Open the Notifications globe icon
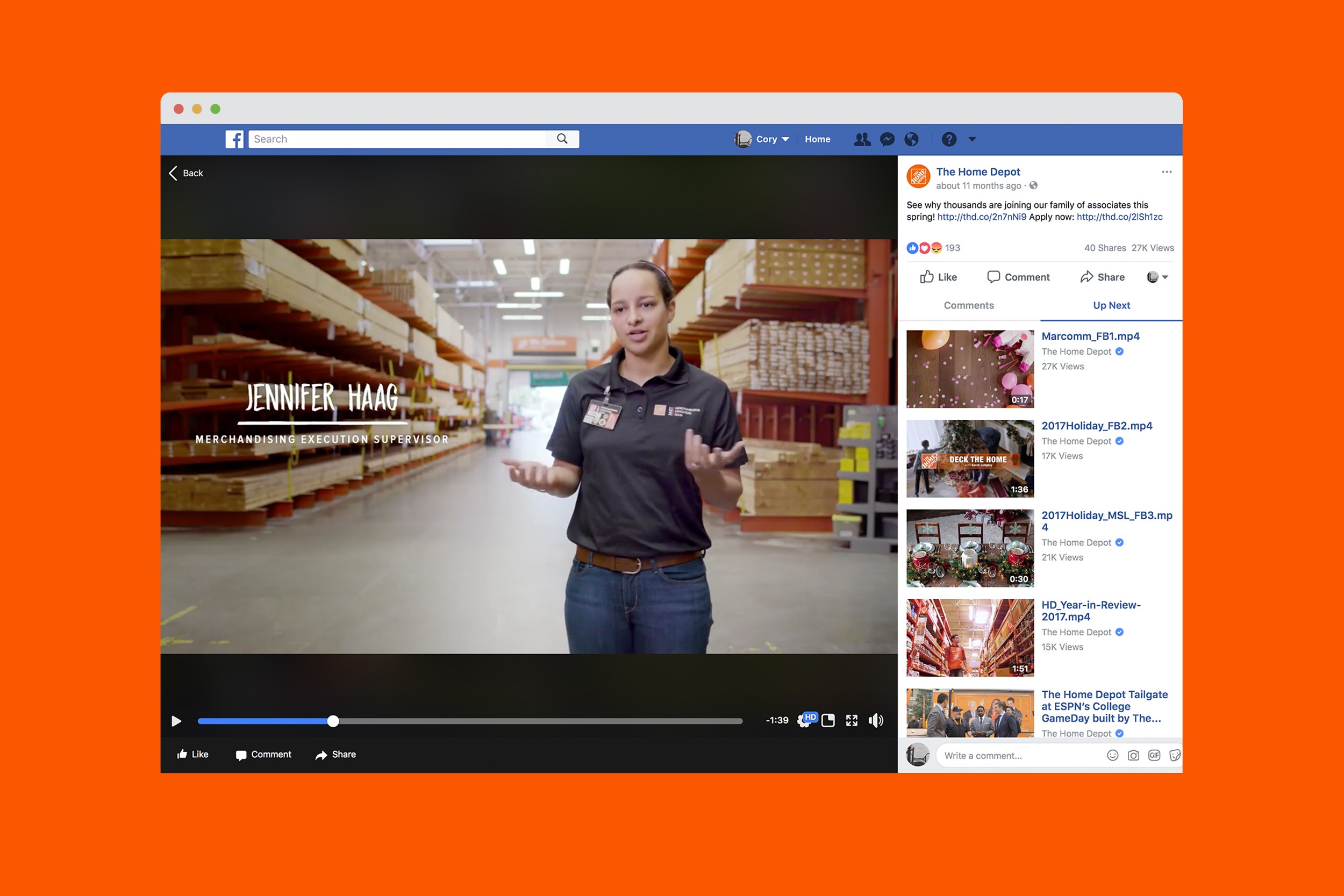The width and height of the screenshot is (1344, 896). pyautogui.click(x=911, y=139)
